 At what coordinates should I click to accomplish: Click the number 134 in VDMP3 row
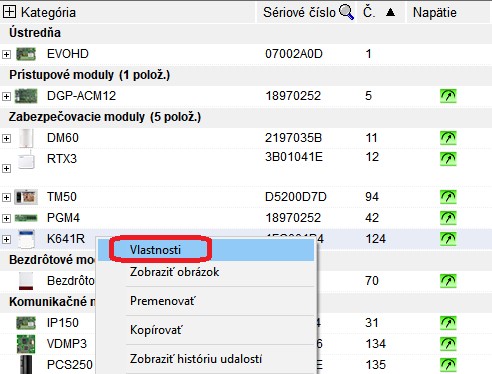pos(375,344)
